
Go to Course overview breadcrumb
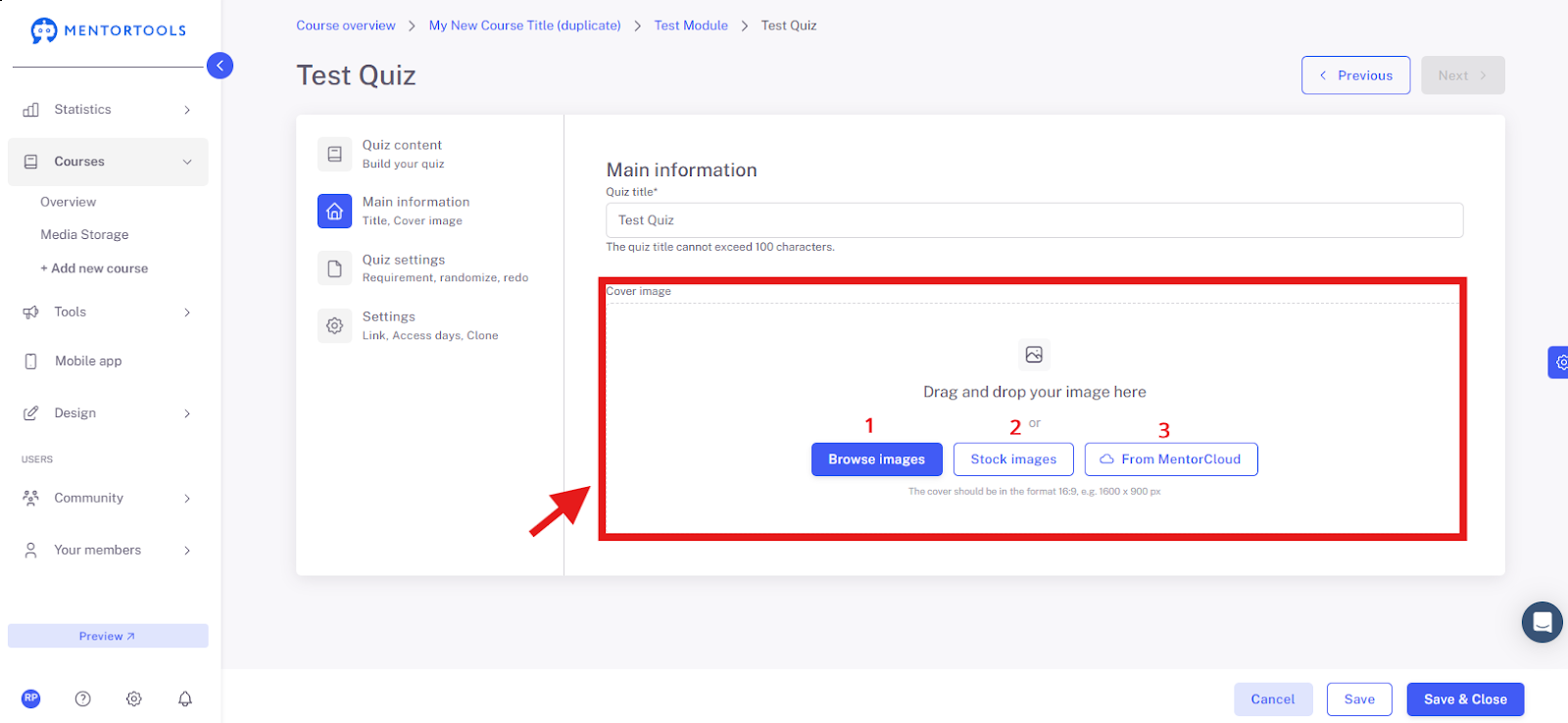(346, 25)
